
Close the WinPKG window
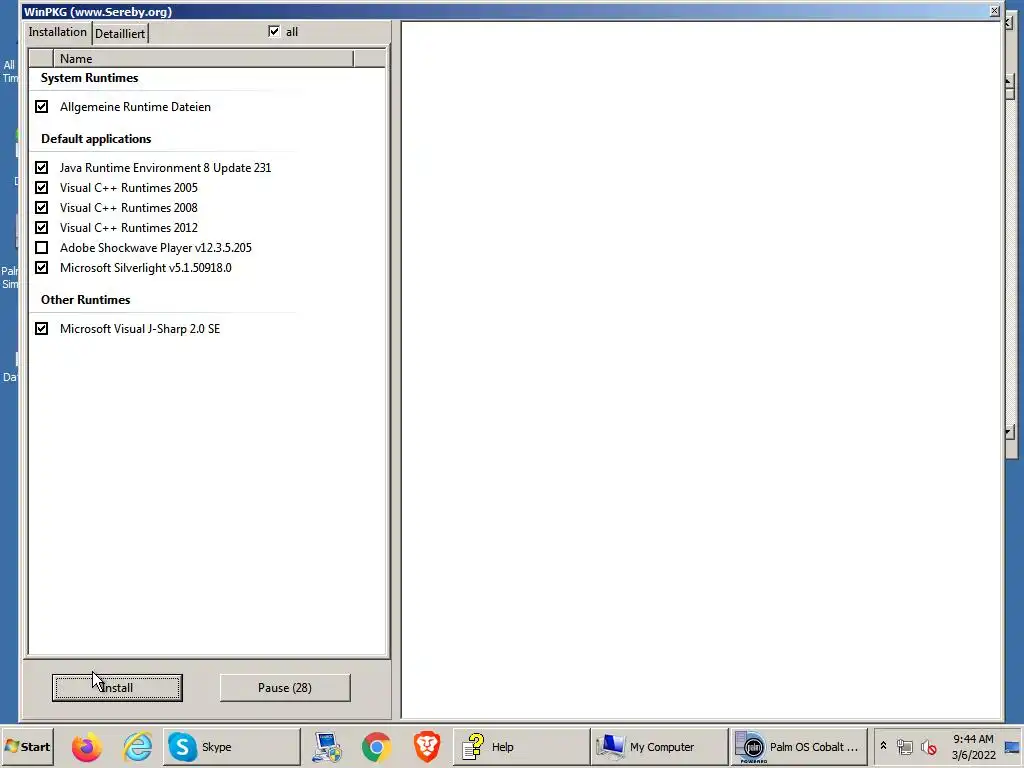point(994,10)
